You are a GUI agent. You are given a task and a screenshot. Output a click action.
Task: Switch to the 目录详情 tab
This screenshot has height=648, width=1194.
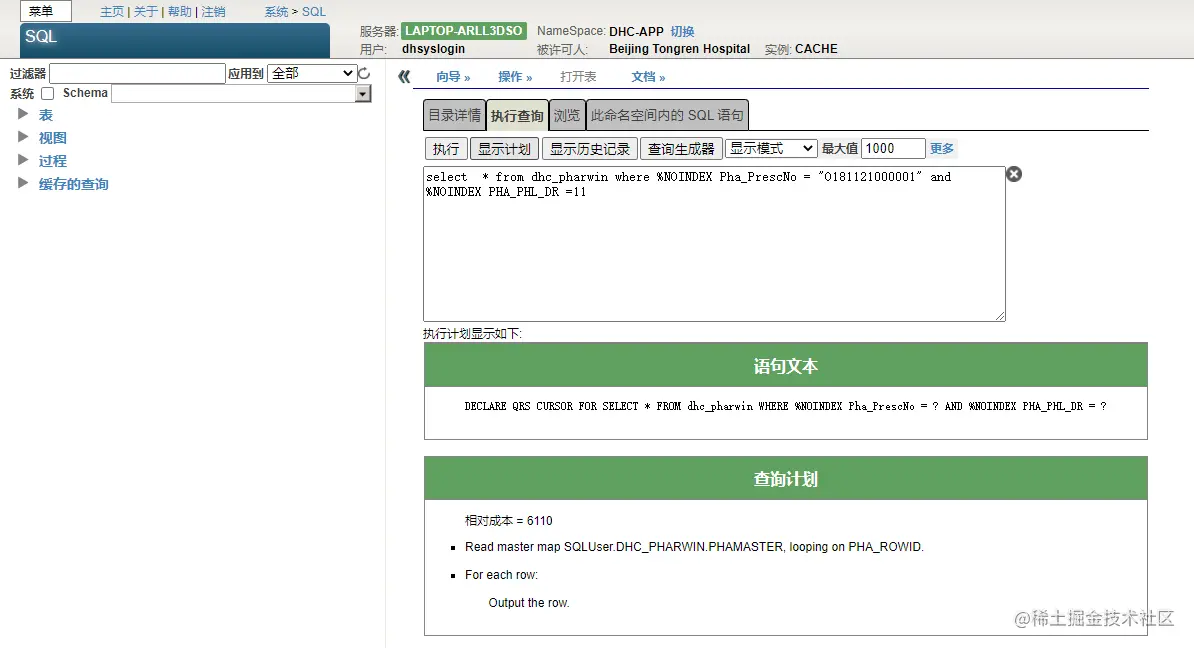point(455,115)
